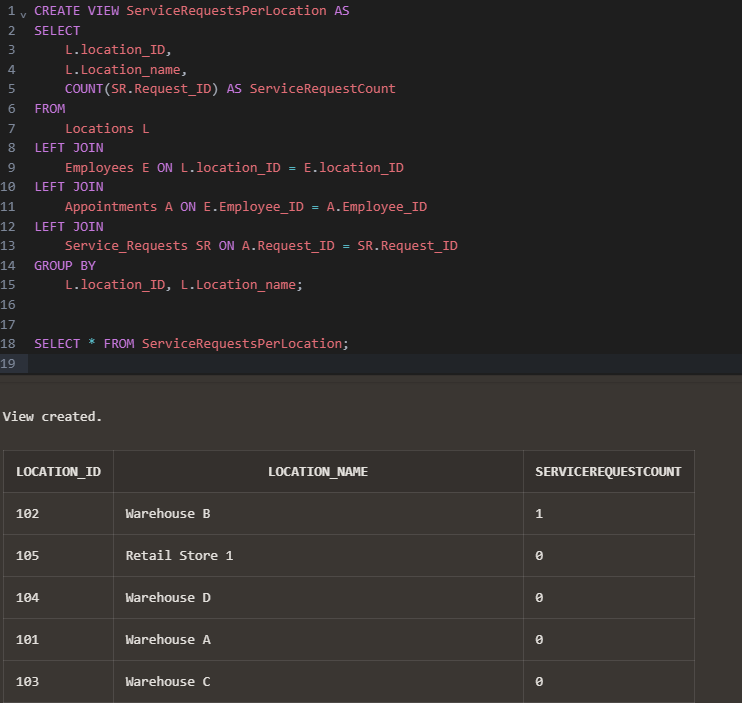Screen dimensions: 742x703
Task: Click the Appointments table name on line 11
Action: coord(111,207)
